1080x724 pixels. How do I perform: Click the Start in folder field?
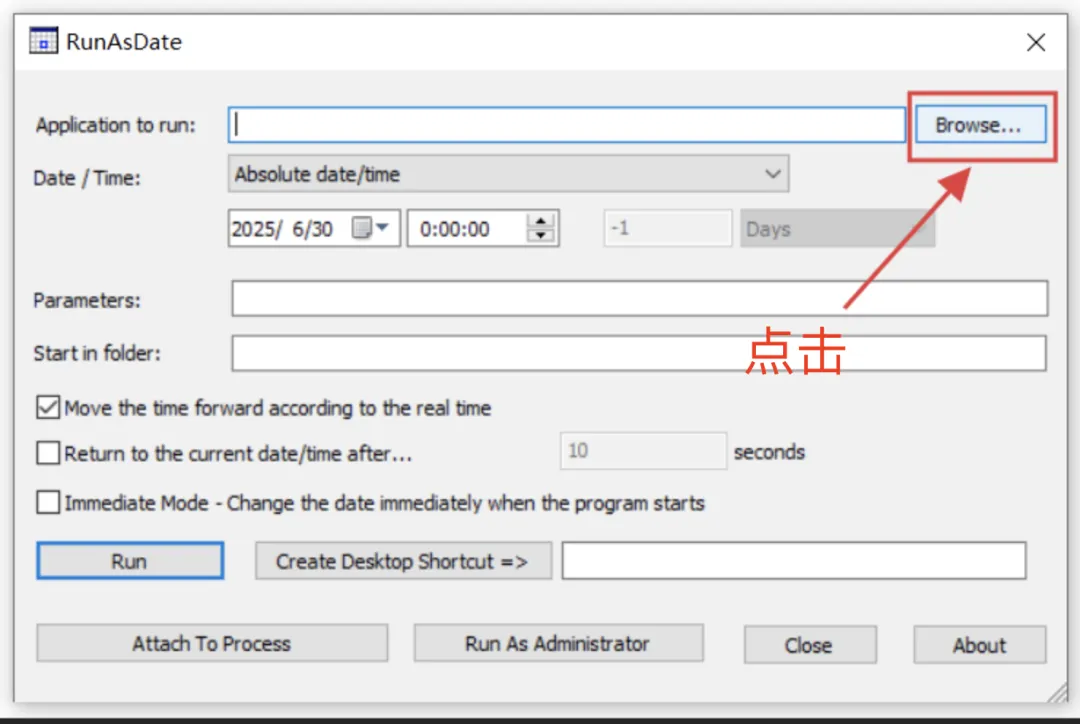click(x=639, y=353)
